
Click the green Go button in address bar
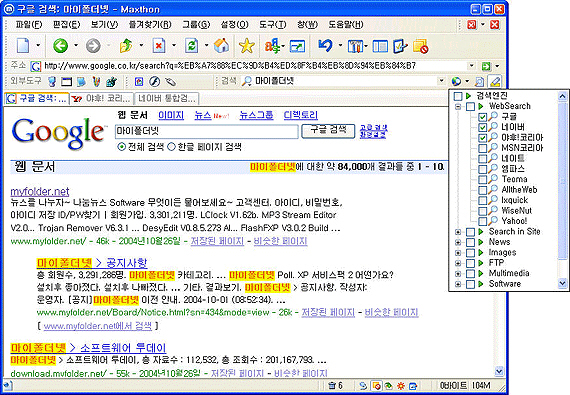486,66
